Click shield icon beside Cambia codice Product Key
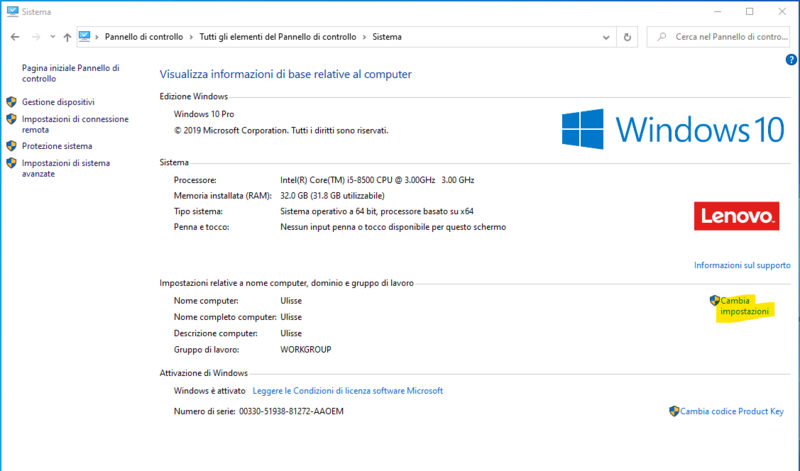This screenshot has width=800, height=471. [x=674, y=411]
